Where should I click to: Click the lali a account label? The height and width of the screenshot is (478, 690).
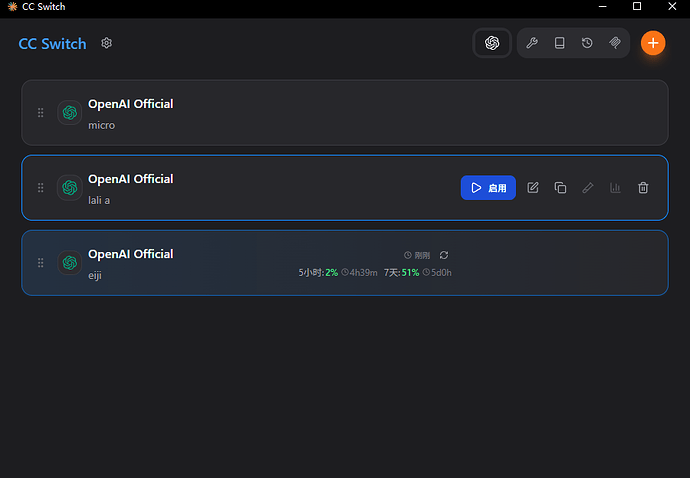pyautogui.click(x=99, y=200)
